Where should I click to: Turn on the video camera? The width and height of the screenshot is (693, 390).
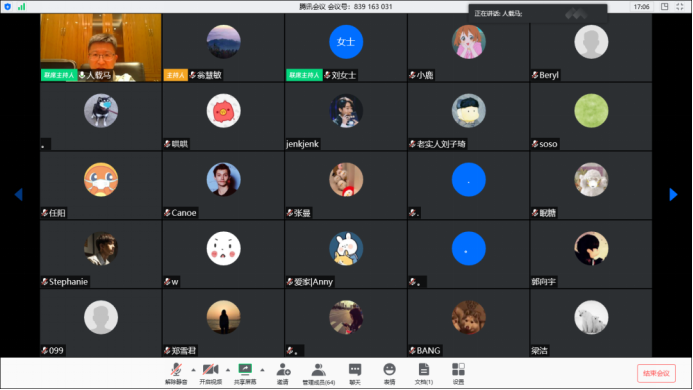(210, 374)
